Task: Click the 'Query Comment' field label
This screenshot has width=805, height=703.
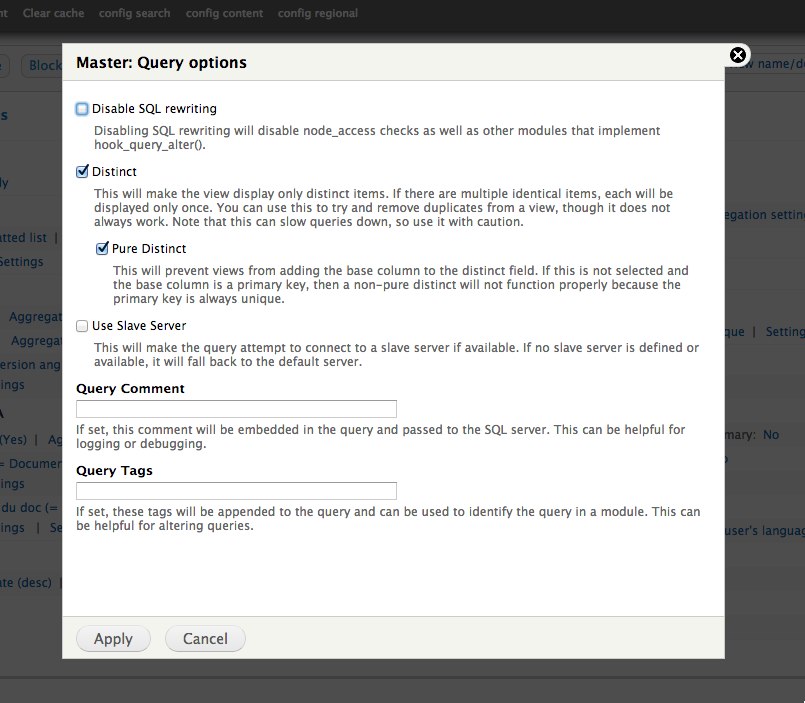Action: [130, 389]
